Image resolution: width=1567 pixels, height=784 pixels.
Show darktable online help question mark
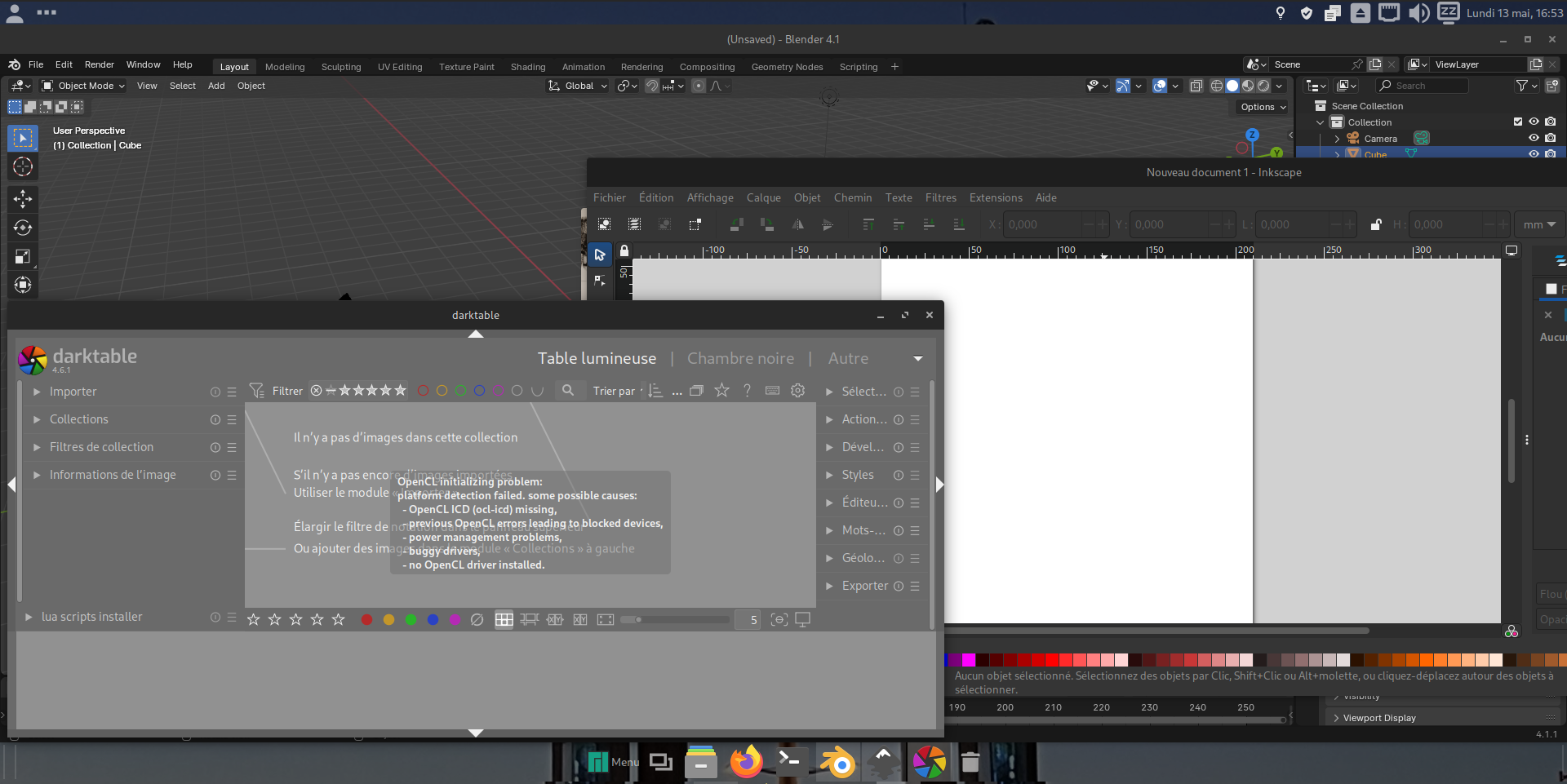[x=747, y=391]
